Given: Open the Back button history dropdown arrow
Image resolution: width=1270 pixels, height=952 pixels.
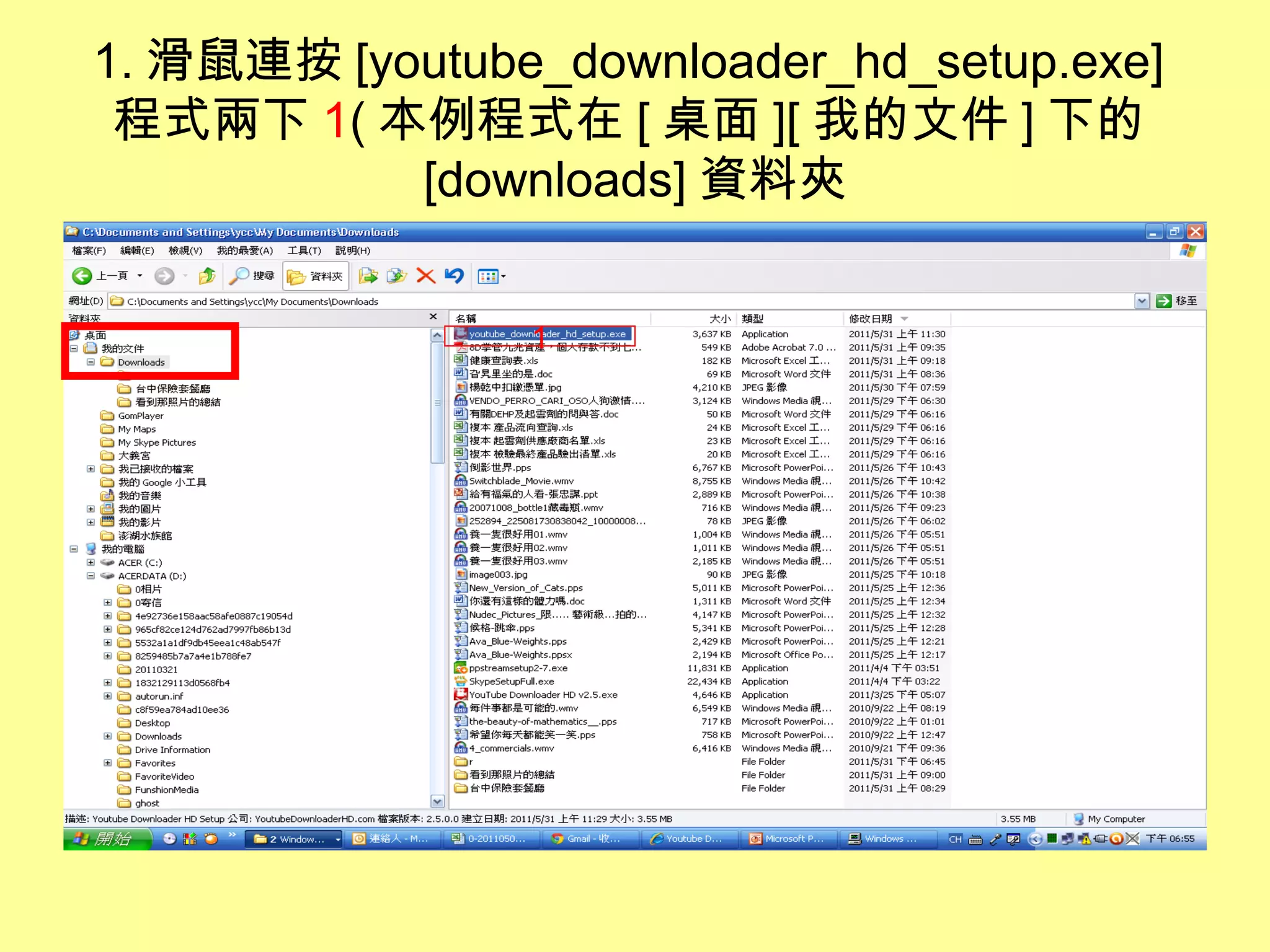Looking at the screenshot, I should click(x=140, y=276).
